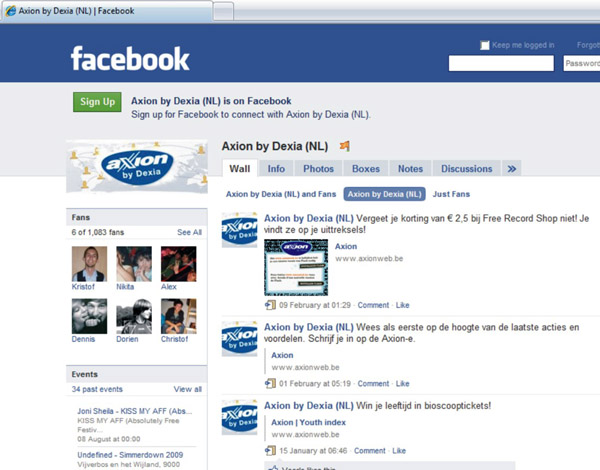This screenshot has width=600, height=470.
Task: Open Dennis's fan profile photo
Action: [x=90, y=316]
